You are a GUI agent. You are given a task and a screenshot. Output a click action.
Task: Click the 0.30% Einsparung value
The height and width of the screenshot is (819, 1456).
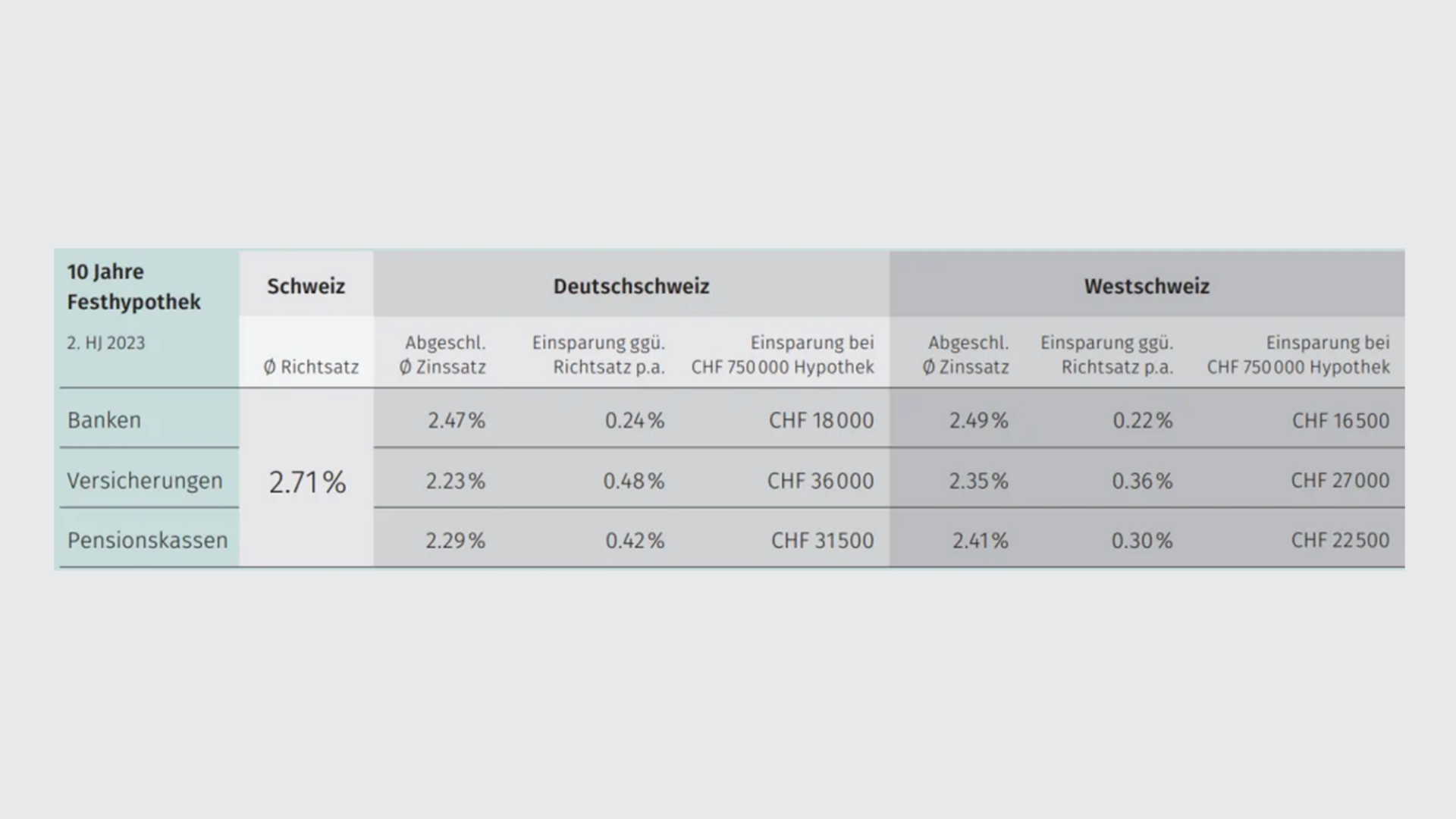pos(1142,541)
